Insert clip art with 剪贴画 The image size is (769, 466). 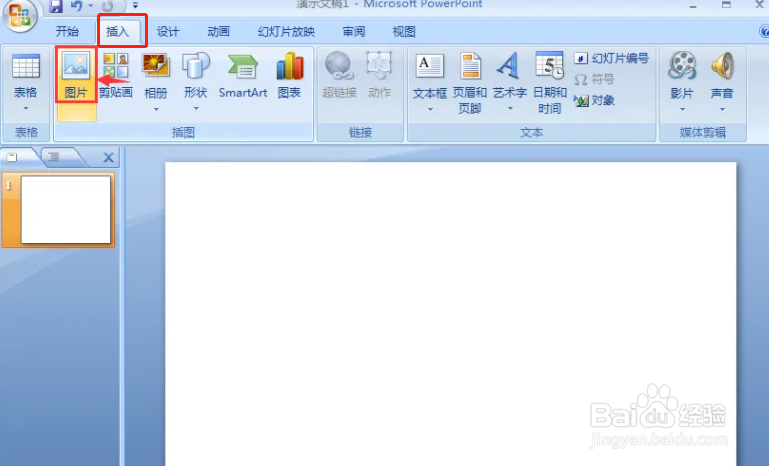coord(116,76)
